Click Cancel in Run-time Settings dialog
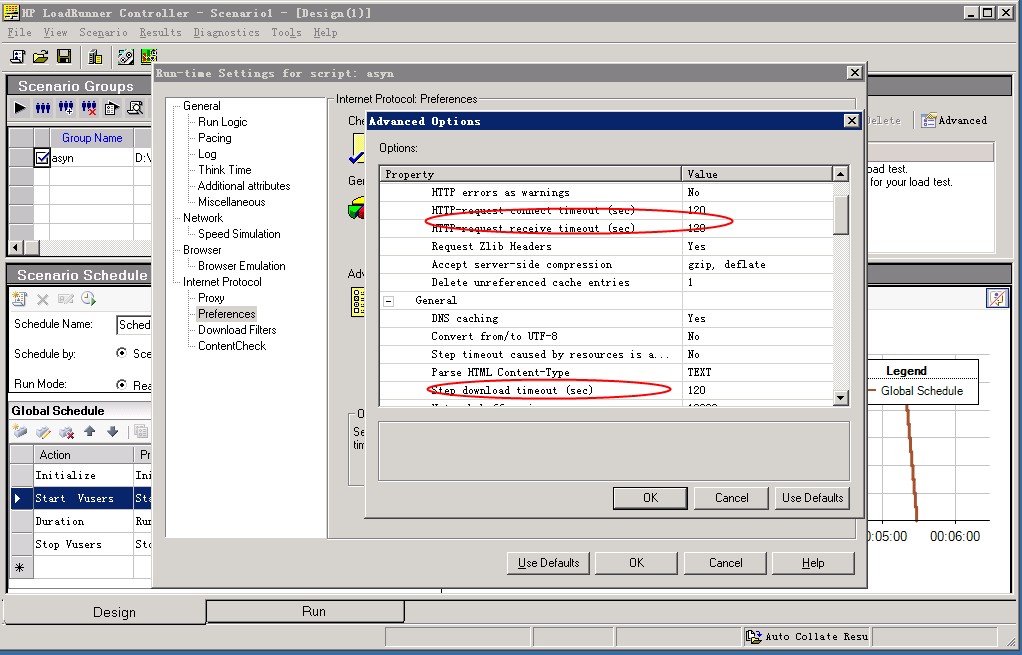This screenshot has width=1022, height=655. (725, 563)
